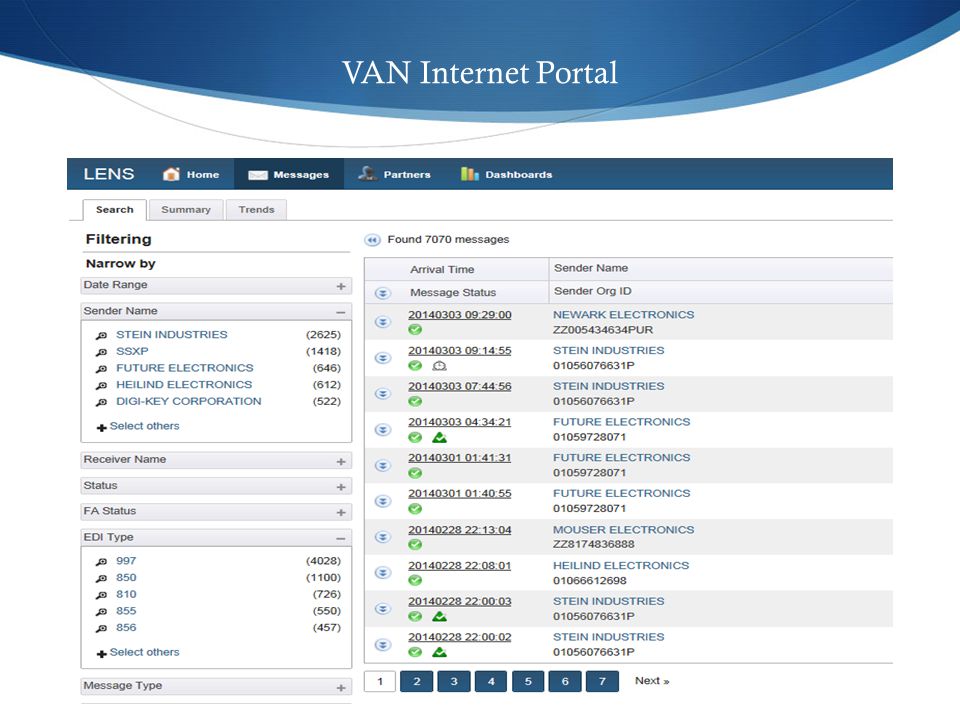Viewport: 960px width, 720px height.
Task: Expand the Receiver Name filter
Action: tap(341, 461)
